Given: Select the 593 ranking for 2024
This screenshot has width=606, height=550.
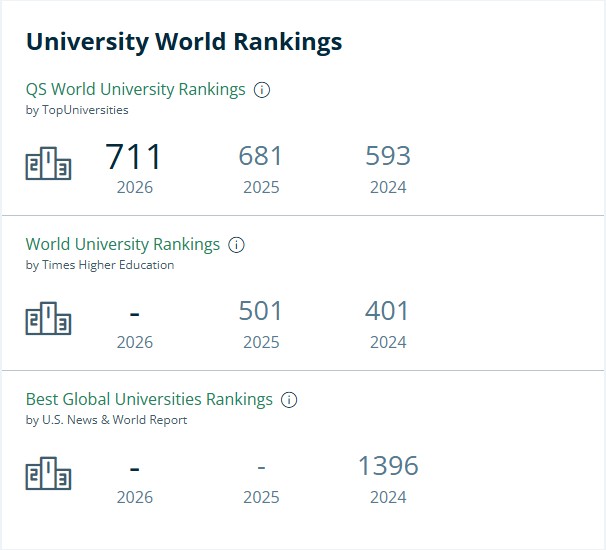Looking at the screenshot, I should pos(388,156).
